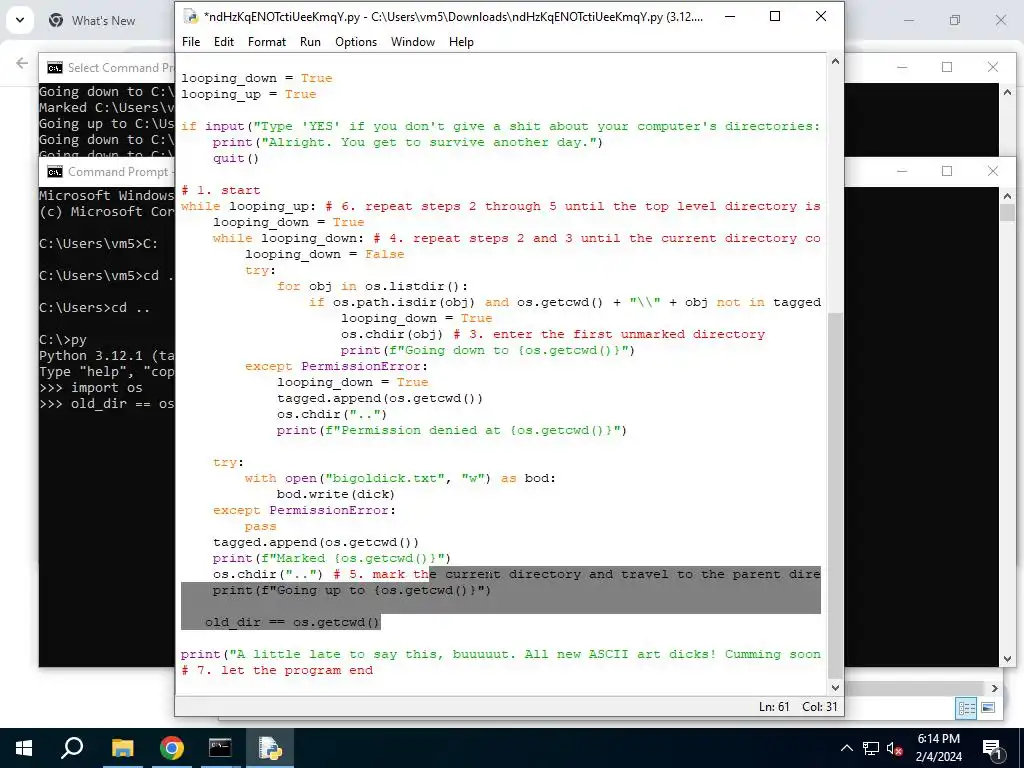Minimize the lower Command Prompt window
Image resolution: width=1024 pixels, height=768 pixels.
tap(902, 171)
